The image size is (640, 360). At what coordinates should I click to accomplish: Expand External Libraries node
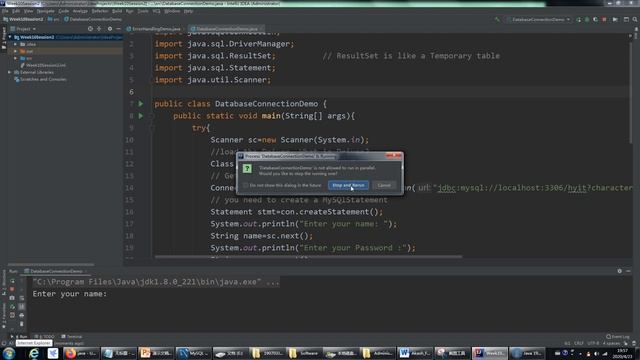(10, 72)
